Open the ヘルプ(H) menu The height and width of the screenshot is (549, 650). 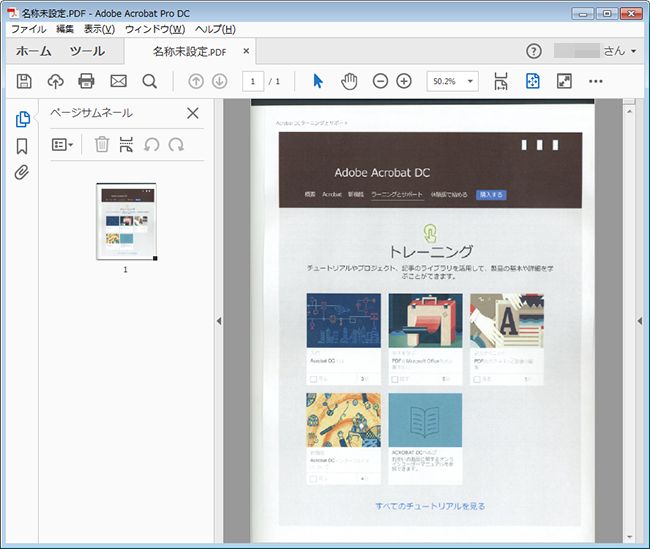point(215,29)
